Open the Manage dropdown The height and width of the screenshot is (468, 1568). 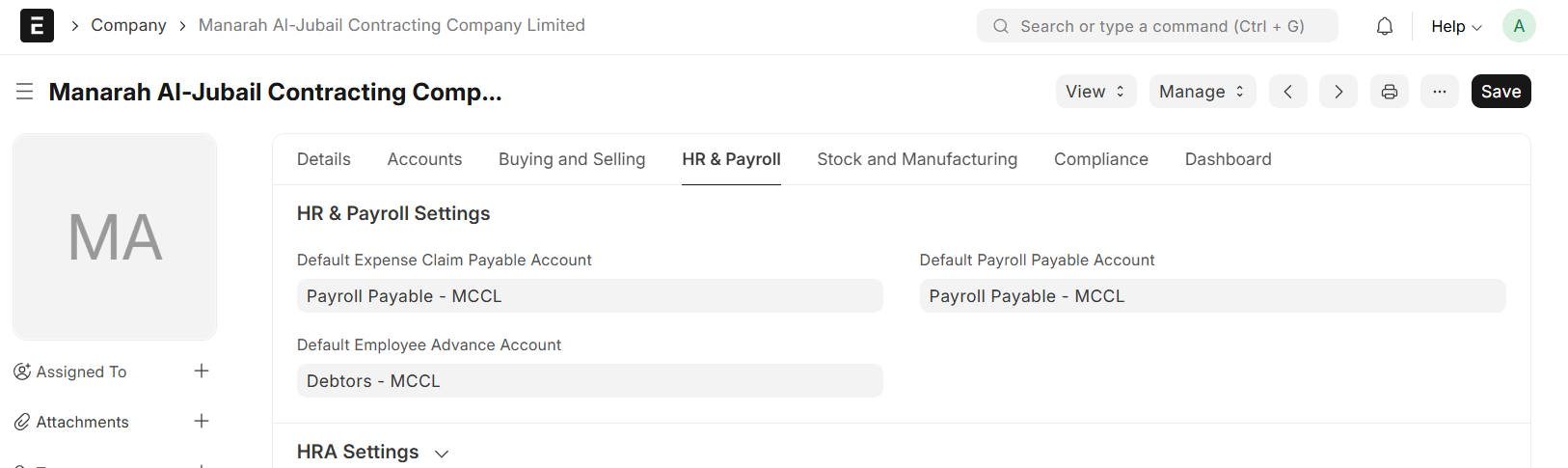[1202, 92]
